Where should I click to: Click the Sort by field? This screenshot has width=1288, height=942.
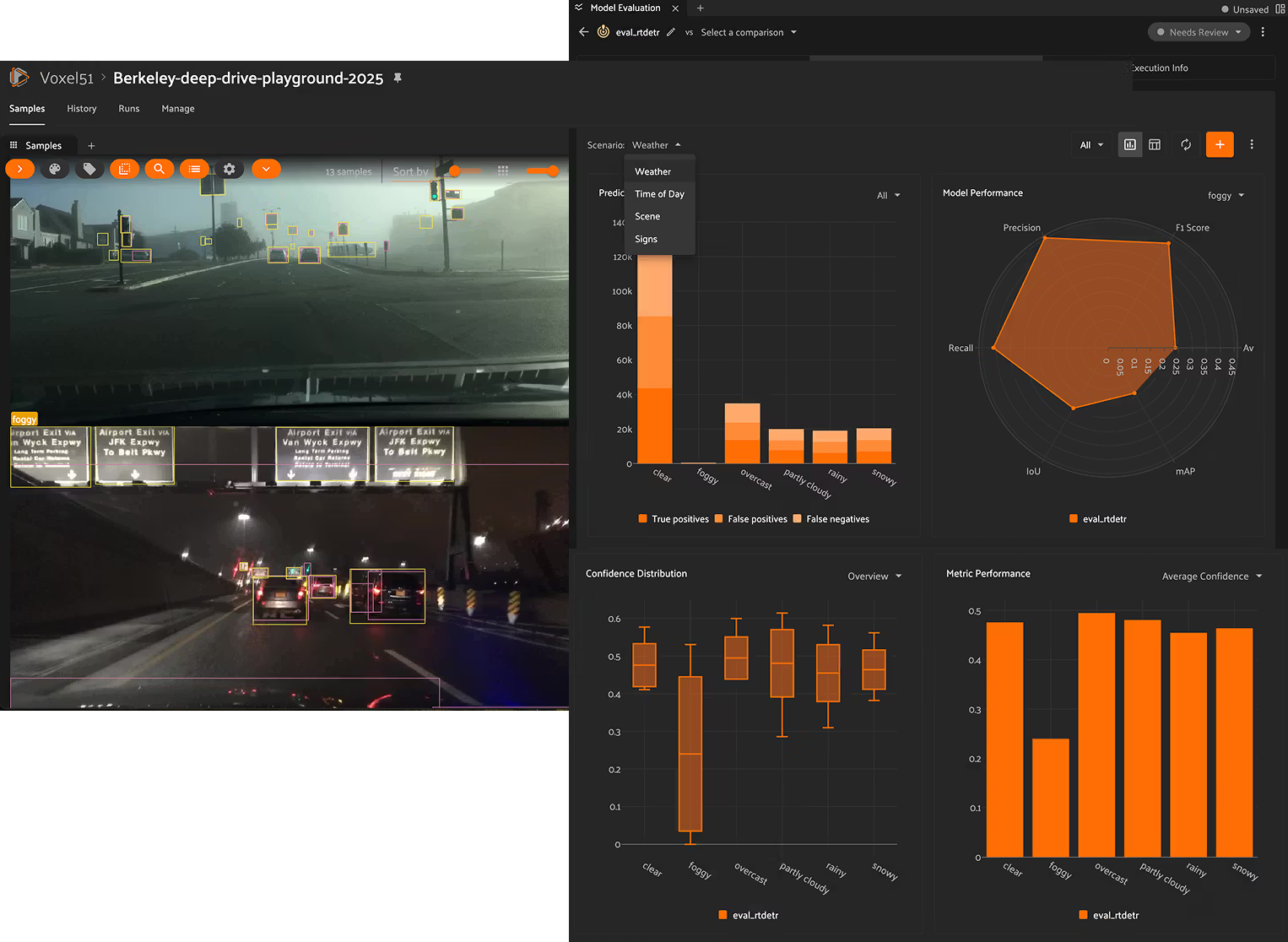pos(410,171)
